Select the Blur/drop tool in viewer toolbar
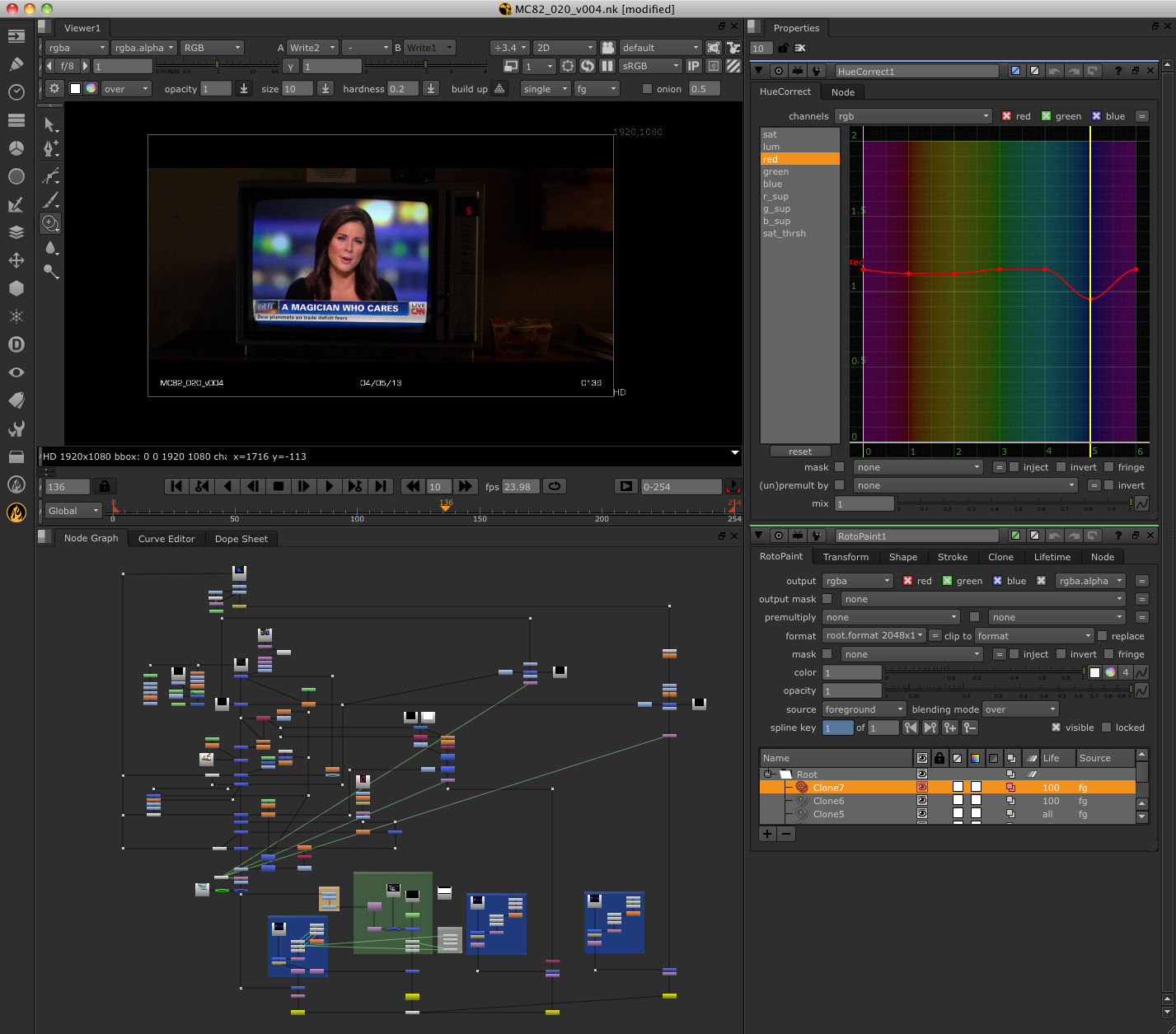1176x1034 pixels. tap(50, 247)
